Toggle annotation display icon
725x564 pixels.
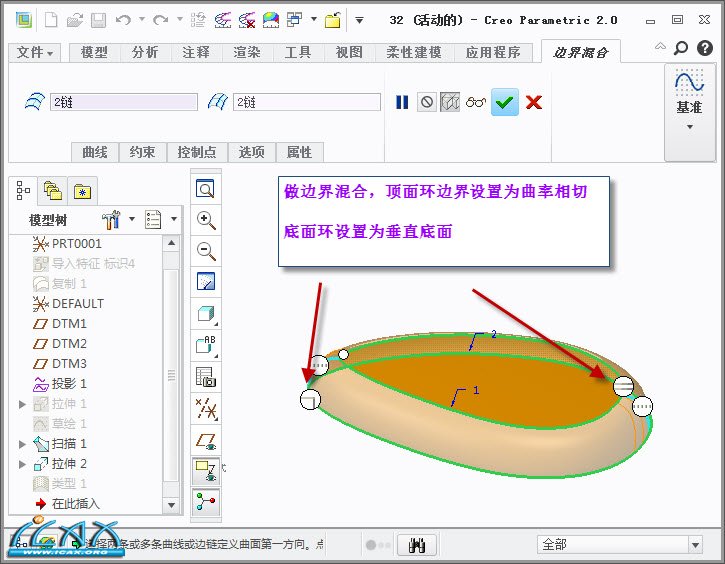coord(206,471)
